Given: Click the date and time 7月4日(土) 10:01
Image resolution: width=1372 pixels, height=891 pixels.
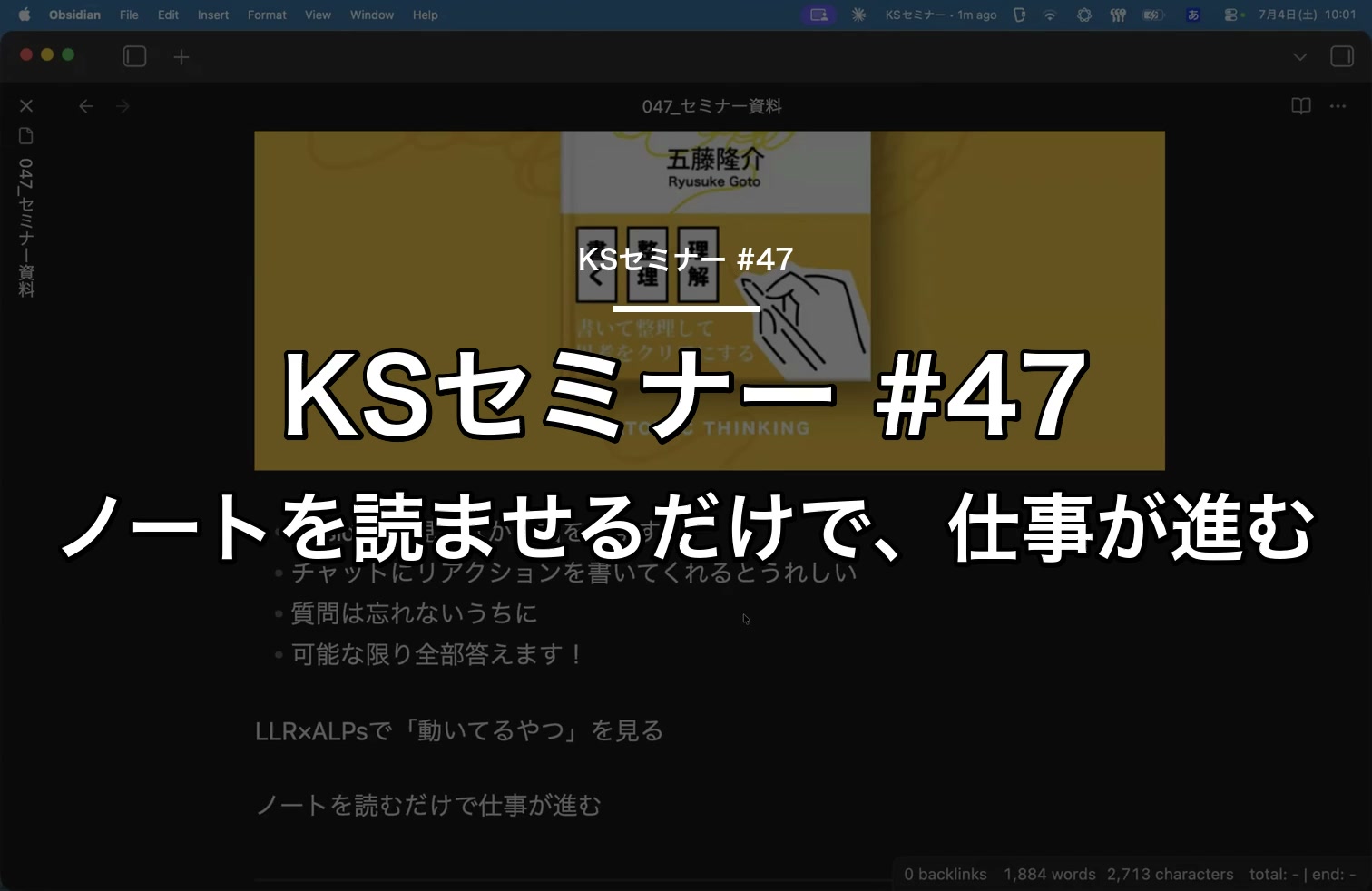Looking at the screenshot, I should (x=1307, y=15).
